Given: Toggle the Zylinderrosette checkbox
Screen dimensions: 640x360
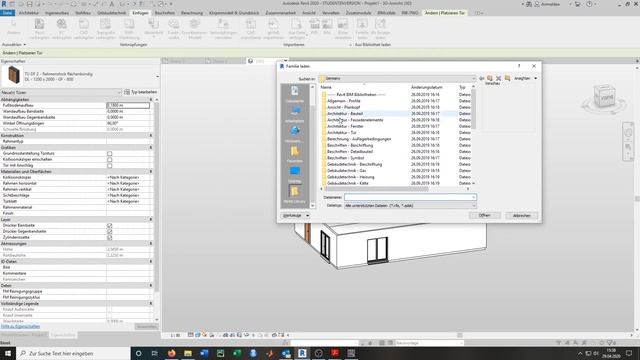Looking at the screenshot, I should [109, 238].
